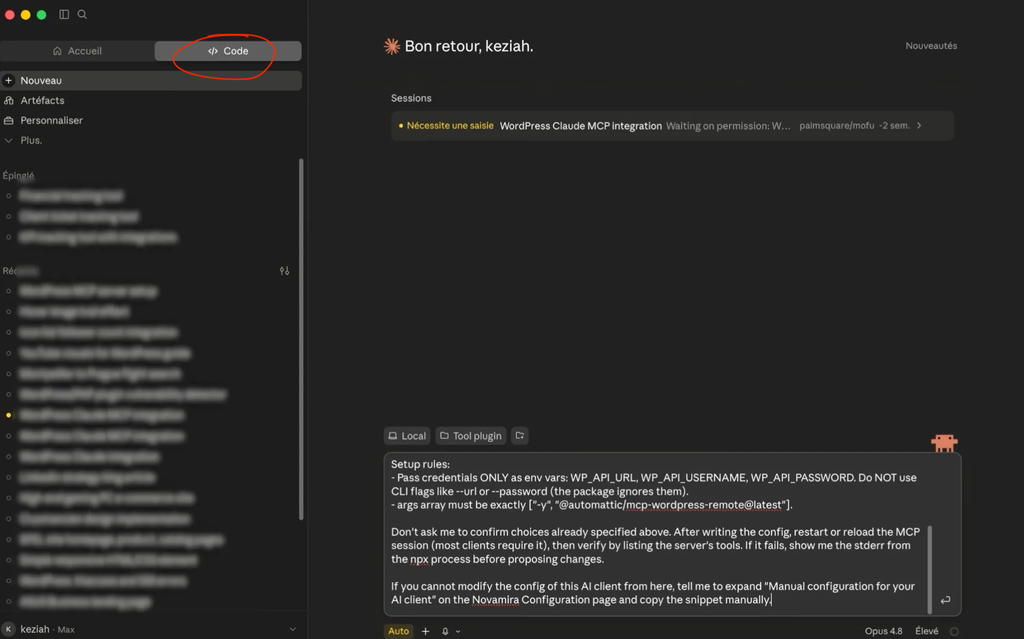Open the Élevé effort level selector
Viewport: 1024px width, 639px height.
coord(927,631)
